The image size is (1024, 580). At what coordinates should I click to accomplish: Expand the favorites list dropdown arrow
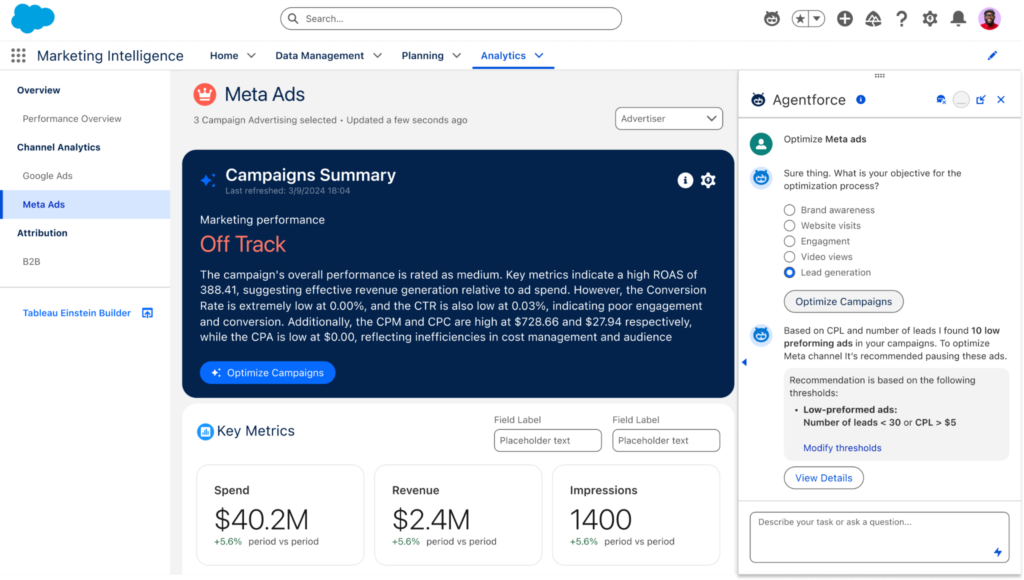tap(817, 19)
